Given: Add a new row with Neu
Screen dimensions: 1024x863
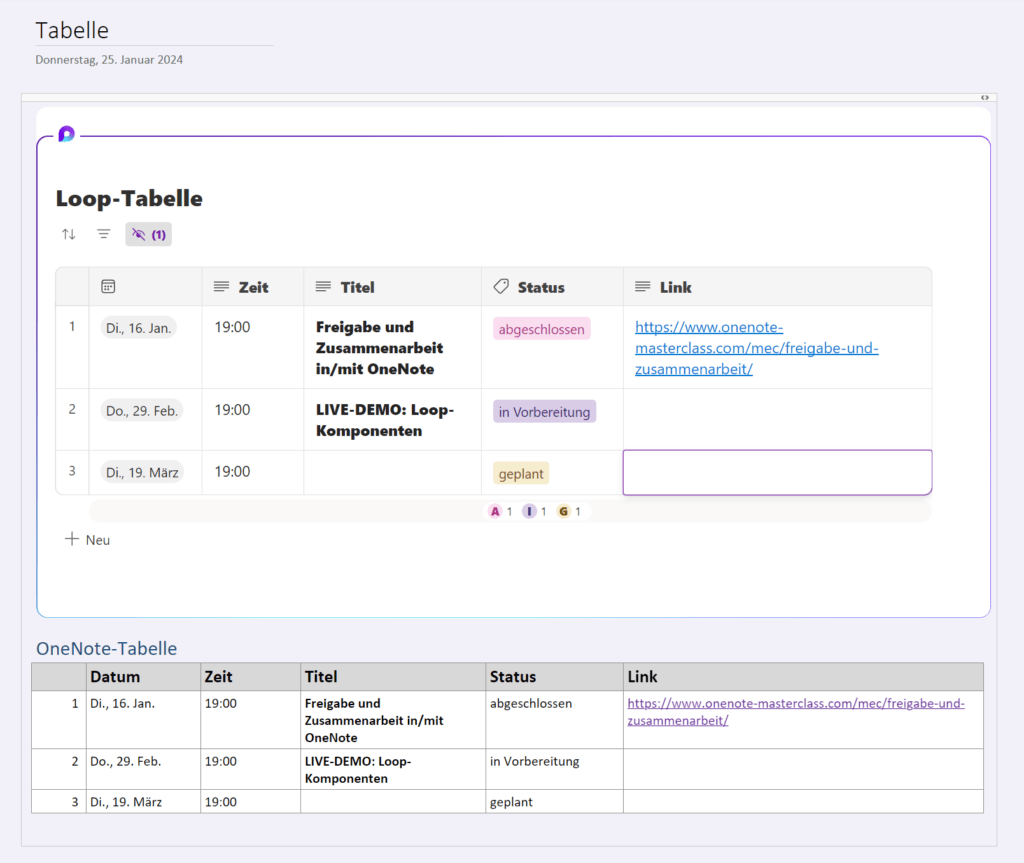Looking at the screenshot, I should [88, 540].
